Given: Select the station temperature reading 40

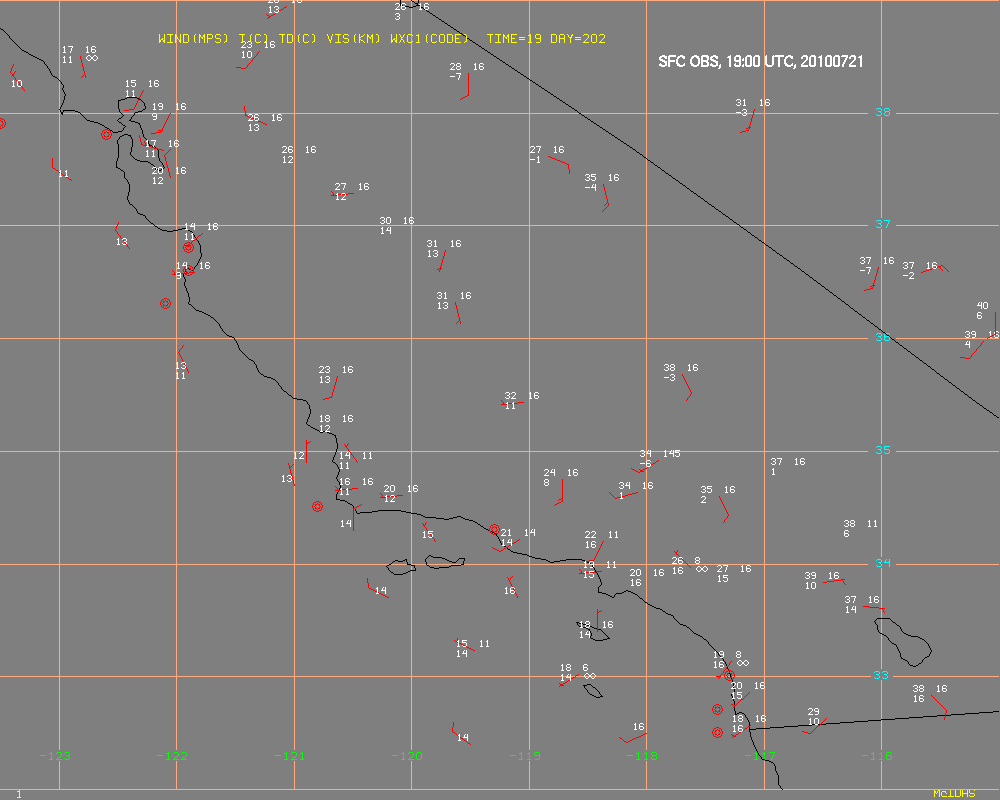Looking at the screenshot, I should tap(982, 306).
